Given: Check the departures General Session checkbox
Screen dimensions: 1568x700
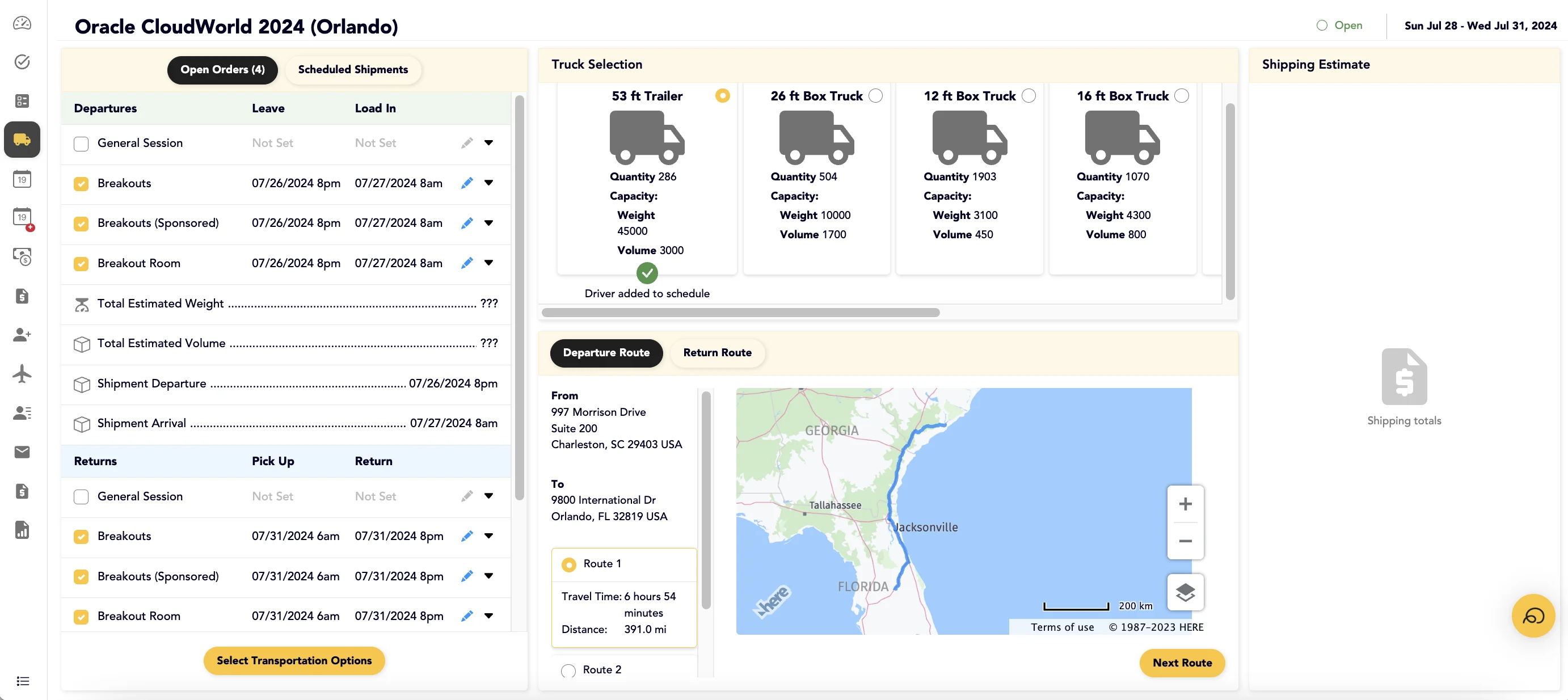Looking at the screenshot, I should pyautogui.click(x=81, y=144).
